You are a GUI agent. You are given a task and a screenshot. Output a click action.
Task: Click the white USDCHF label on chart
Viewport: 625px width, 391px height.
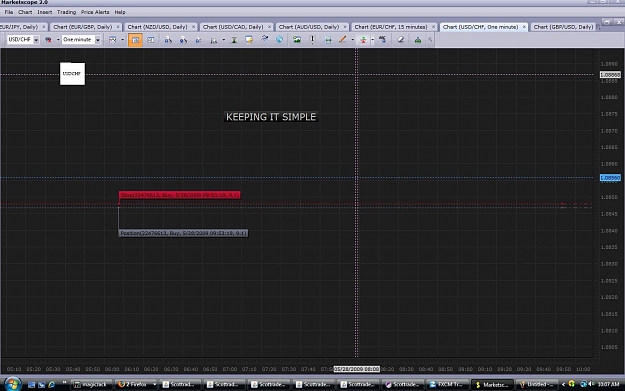[x=72, y=74]
